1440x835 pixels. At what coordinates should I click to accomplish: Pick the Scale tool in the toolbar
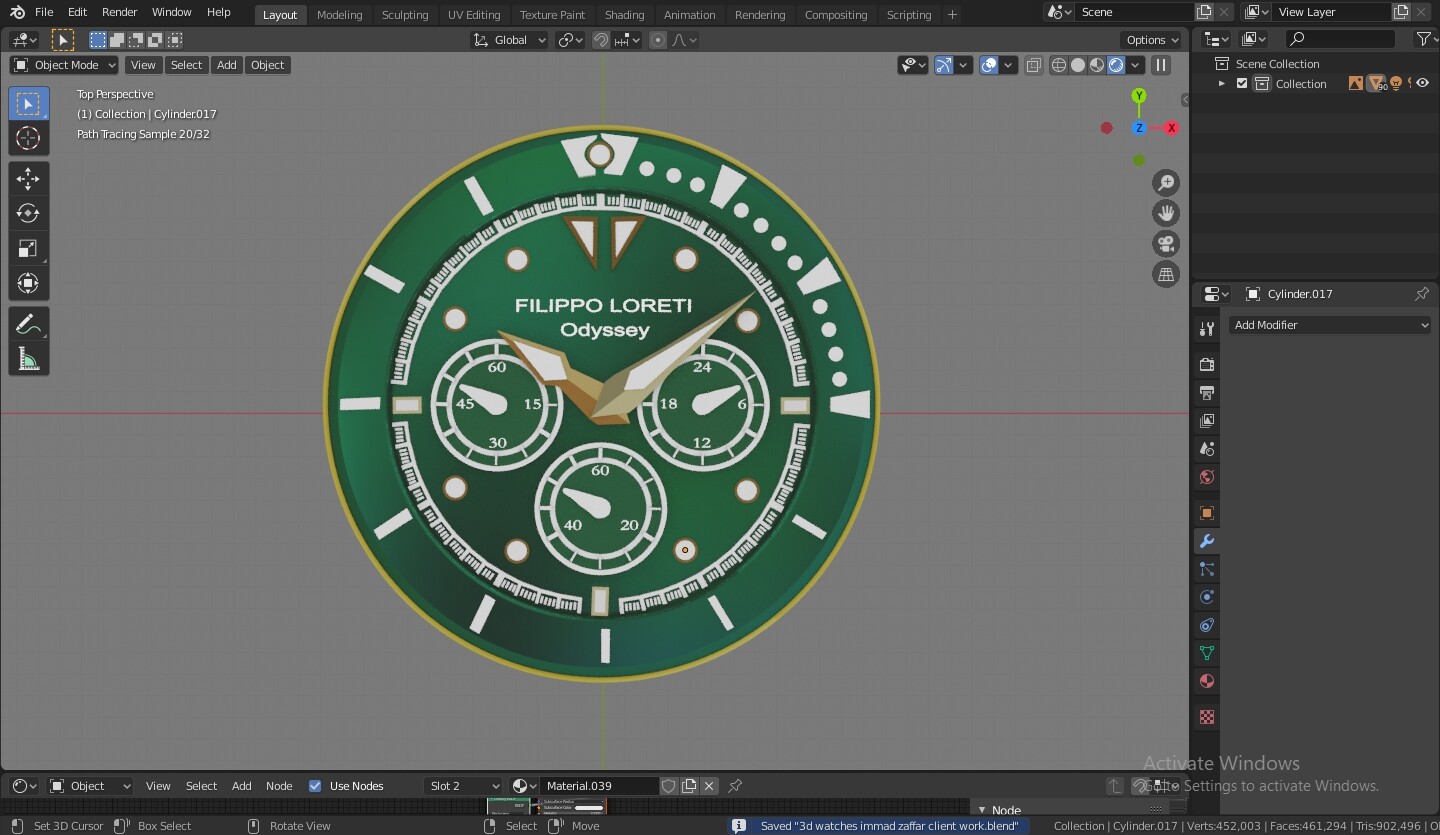coord(28,248)
